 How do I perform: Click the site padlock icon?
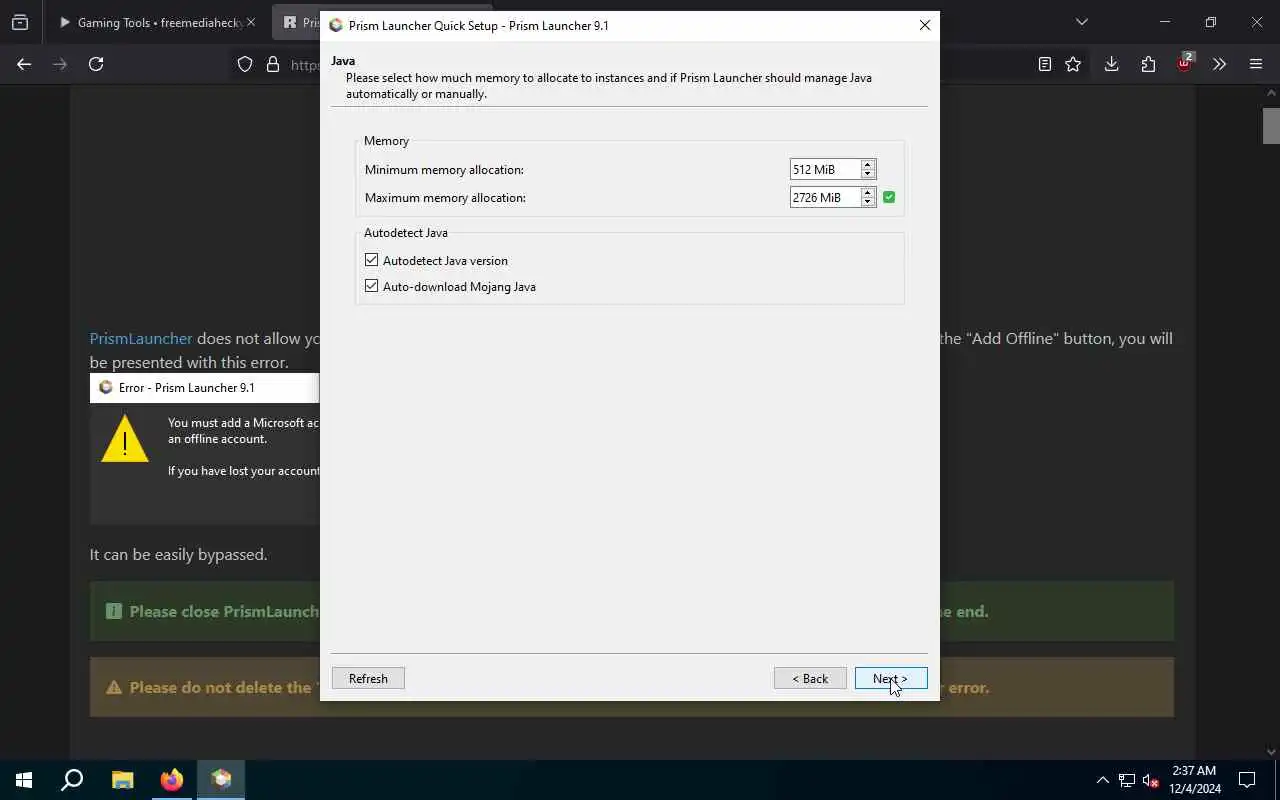273,64
